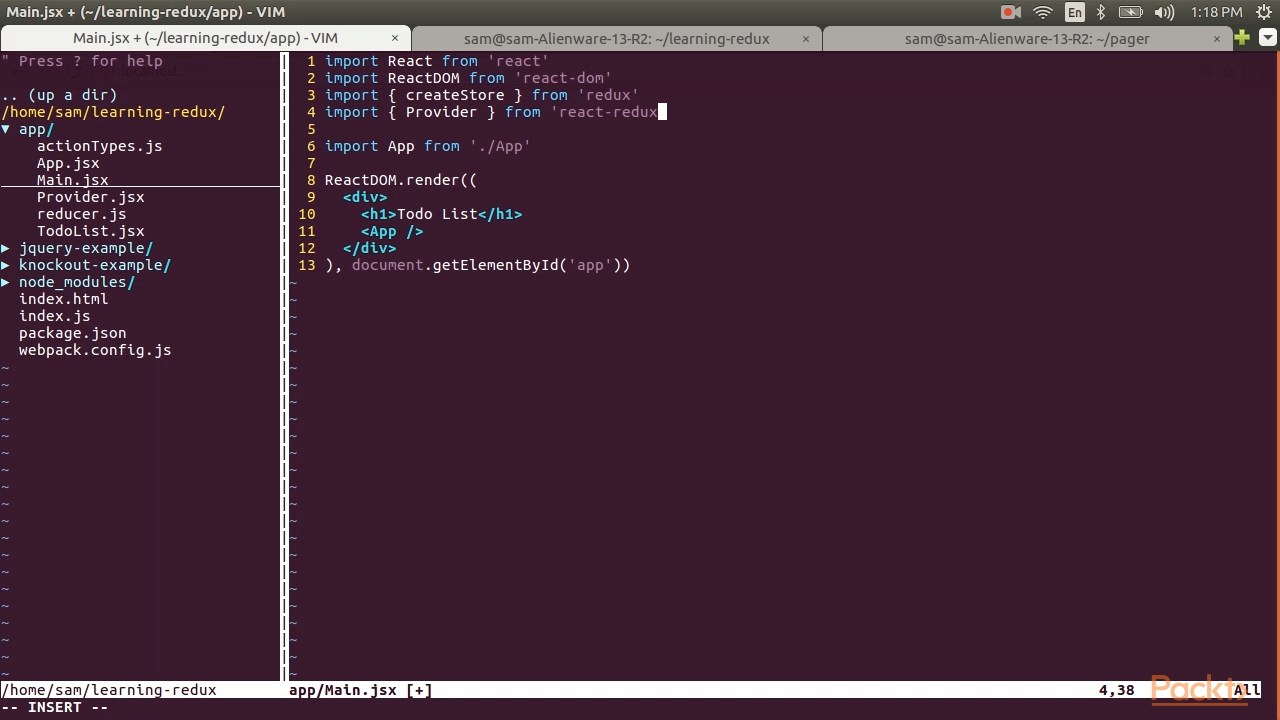The width and height of the screenshot is (1280, 720).
Task: Click the 'Press ? for help' line
Action: [81, 61]
